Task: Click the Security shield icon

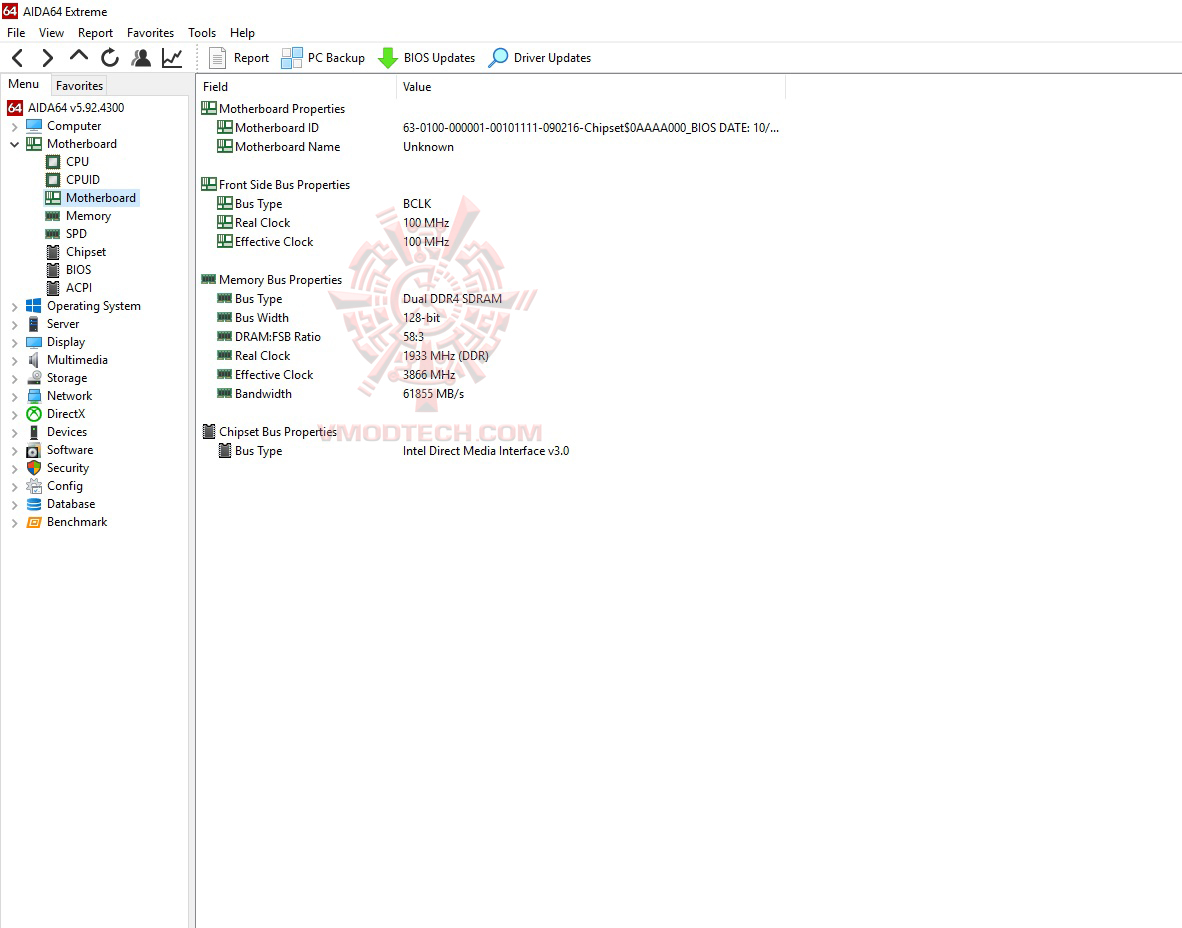Action: tap(34, 468)
